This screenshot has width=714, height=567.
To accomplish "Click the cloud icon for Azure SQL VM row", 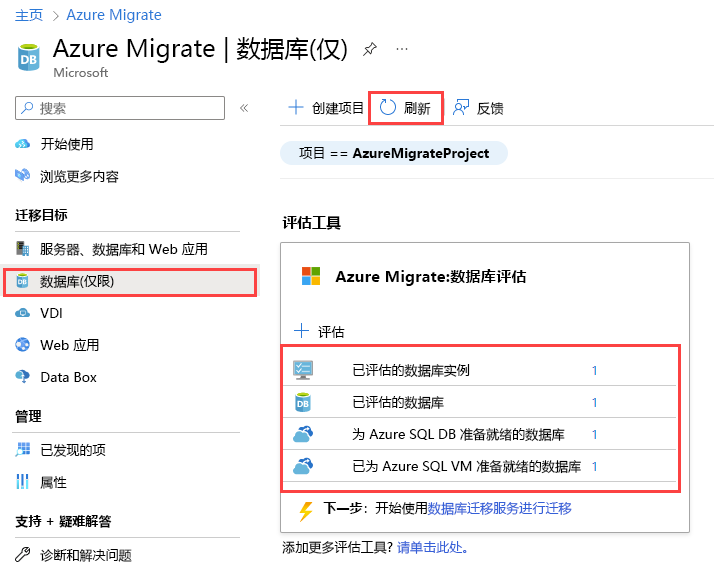I will click(x=303, y=466).
